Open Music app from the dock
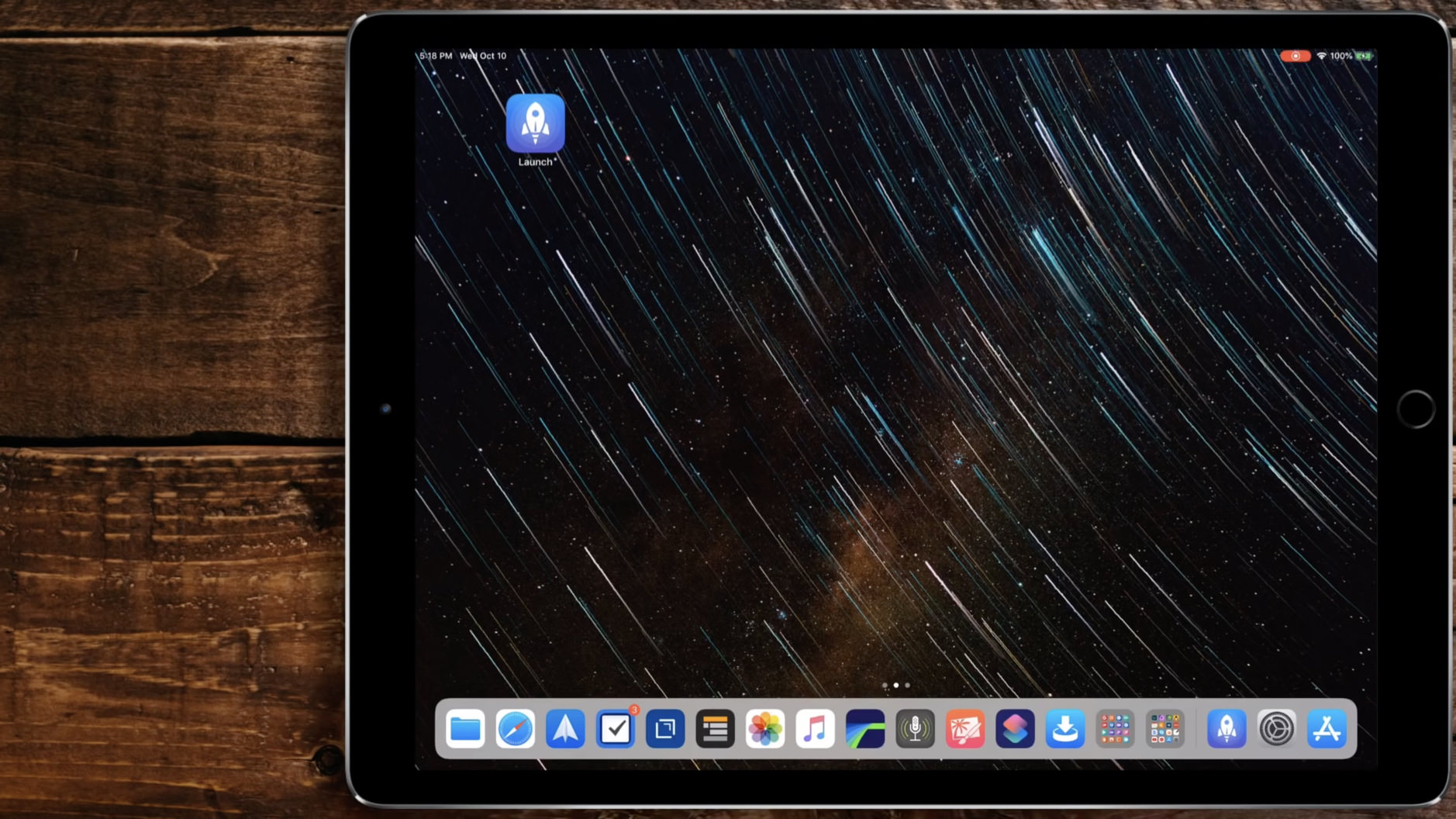Viewport: 1456px width, 819px height. tap(815, 729)
